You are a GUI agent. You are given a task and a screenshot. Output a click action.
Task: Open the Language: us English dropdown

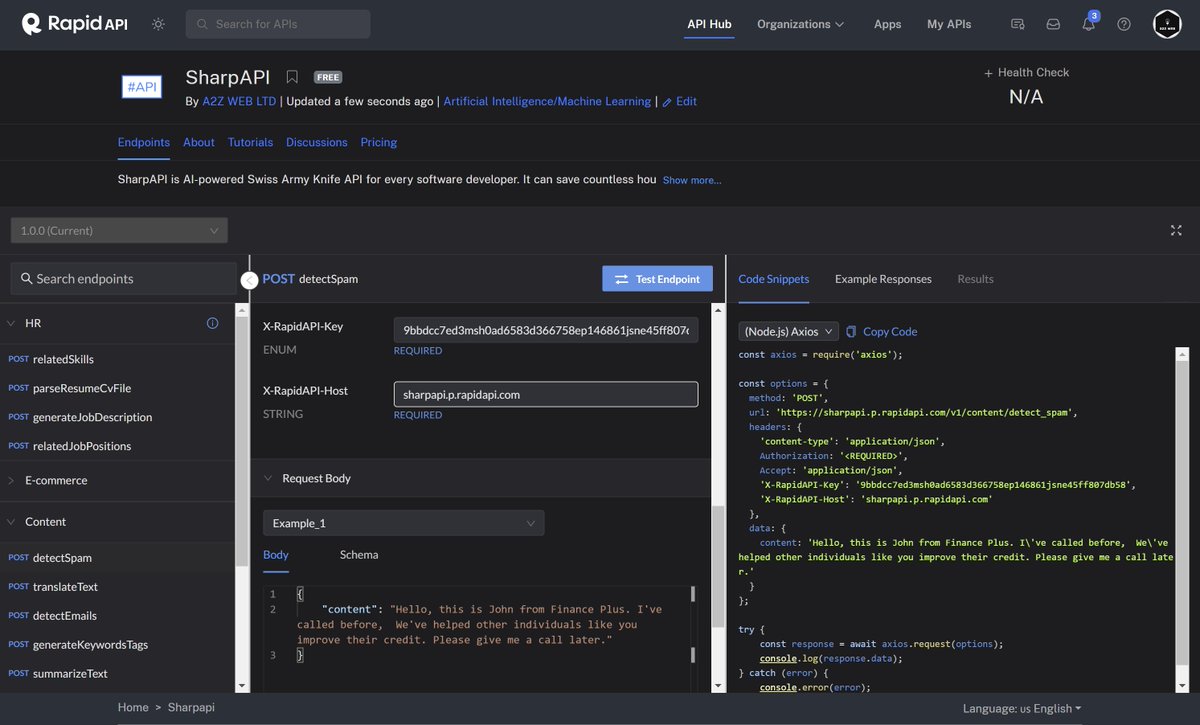click(x=1022, y=708)
